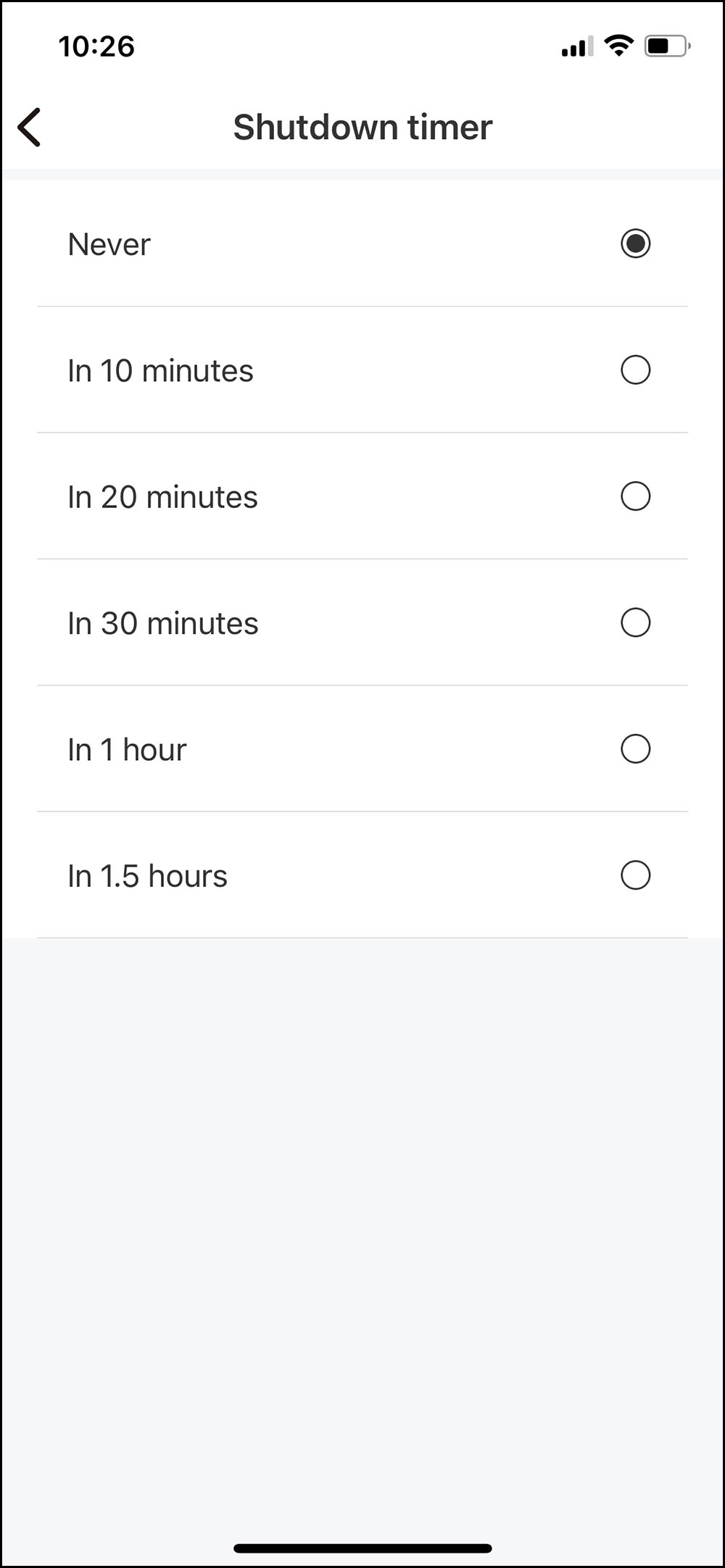Tap the "In 1 hour" text label
This screenshot has height=1568, width=725.
pos(127,750)
